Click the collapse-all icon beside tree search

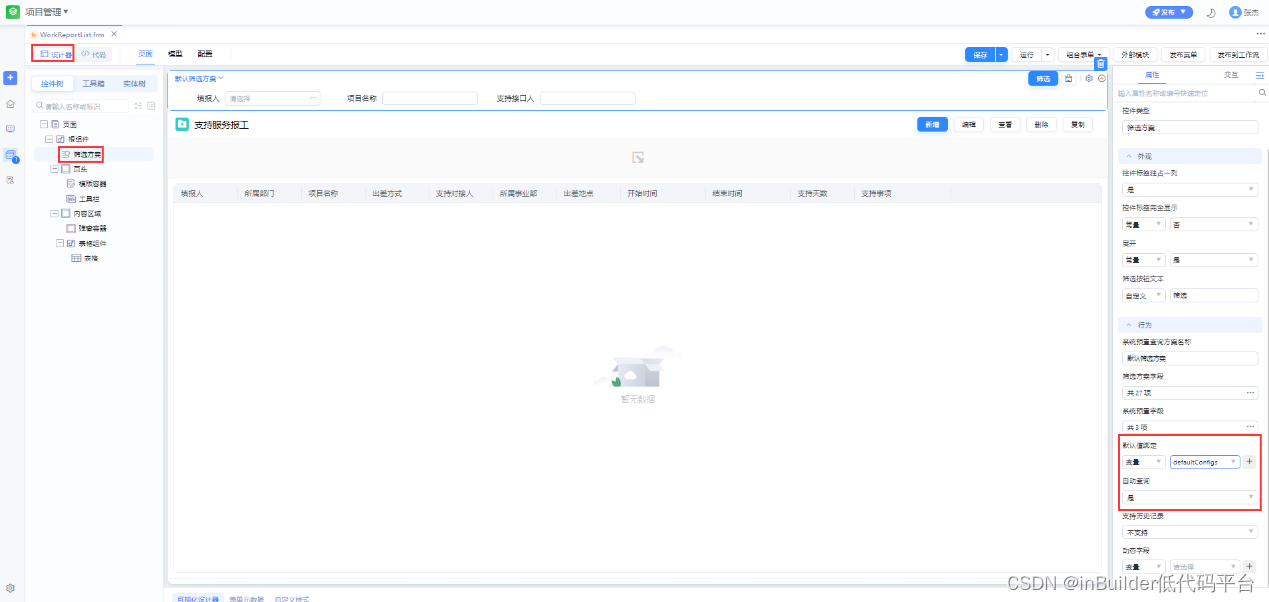[151, 105]
